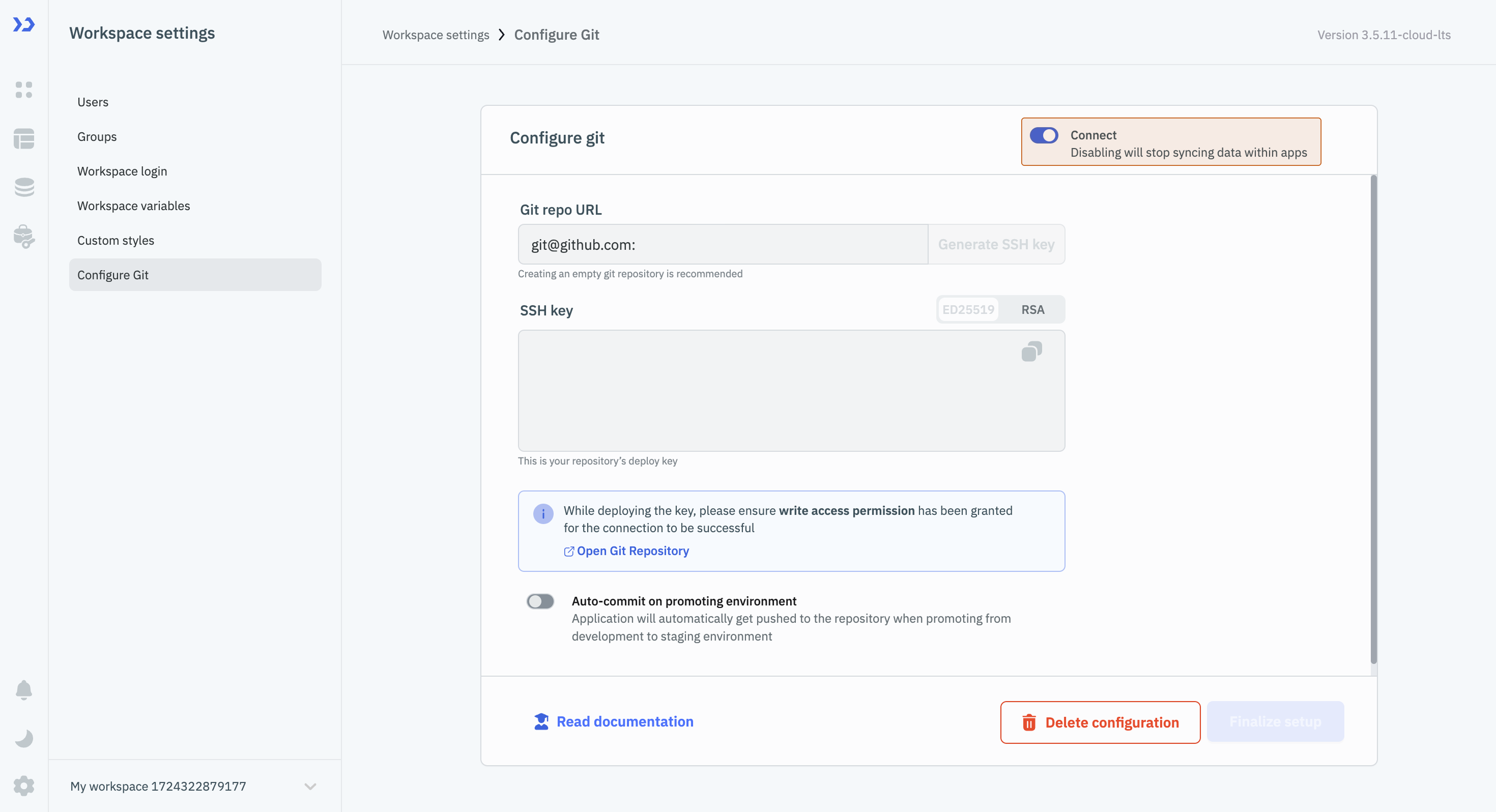Toggle dark mode moon icon
1496x812 pixels.
24,738
